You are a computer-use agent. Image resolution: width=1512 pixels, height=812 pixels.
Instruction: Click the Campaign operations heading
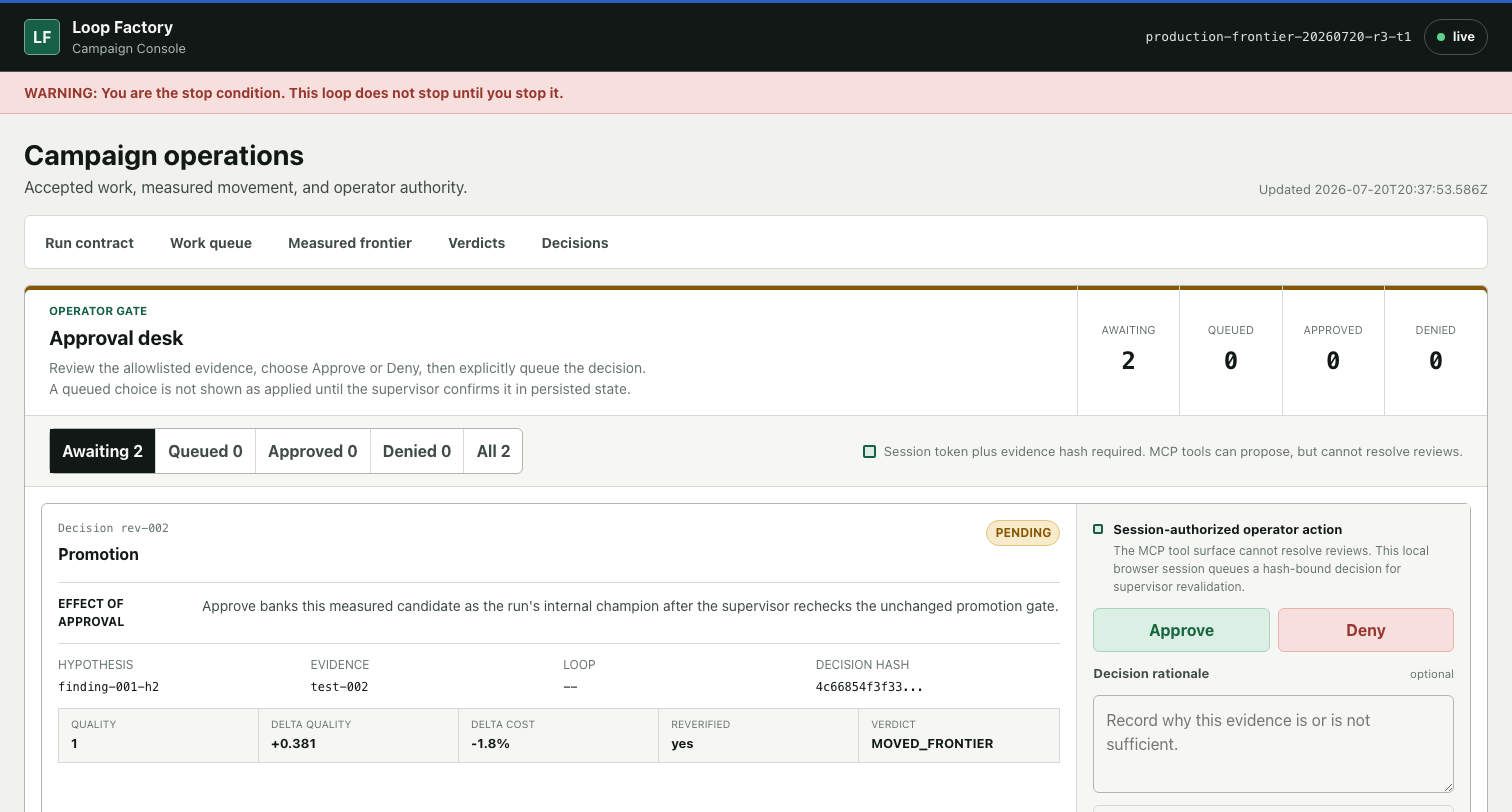[x=164, y=155]
